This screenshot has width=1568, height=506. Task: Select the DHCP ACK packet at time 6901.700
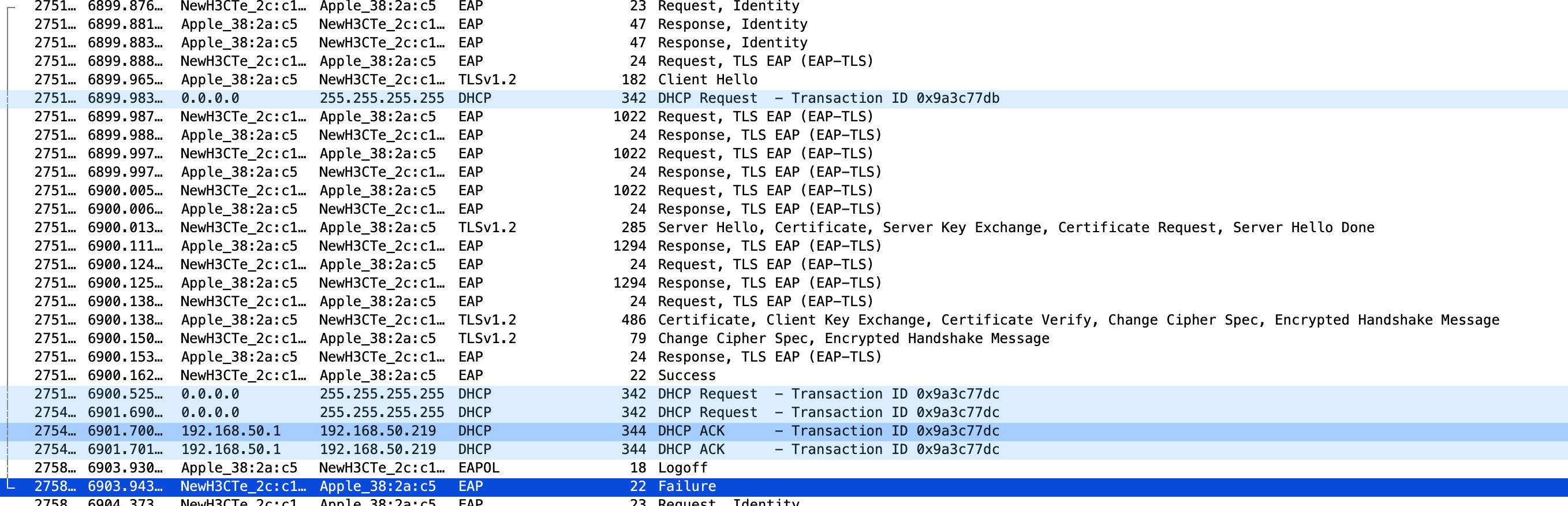tap(828, 431)
